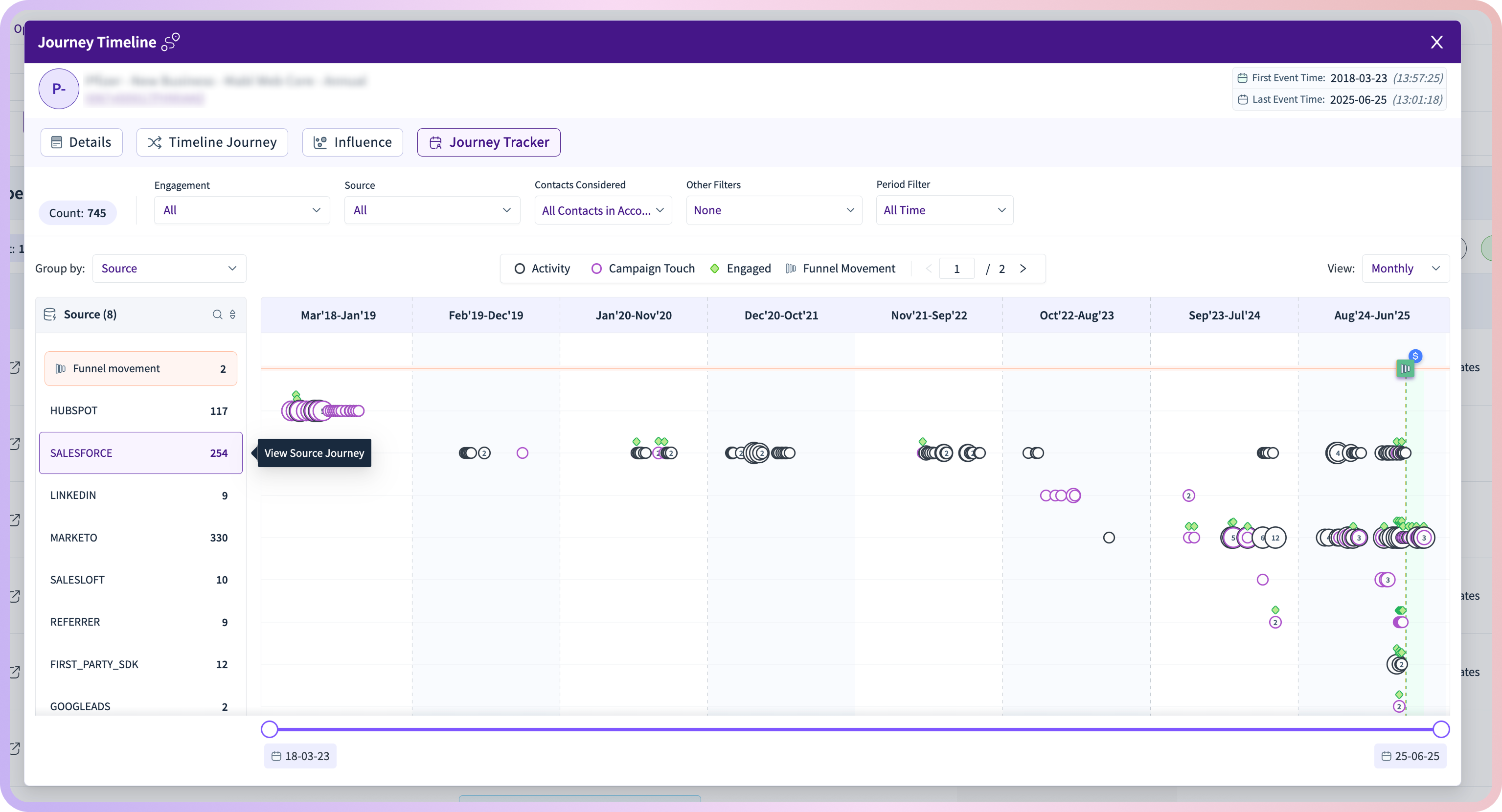Expand the Period Filter dropdown

[945, 210]
